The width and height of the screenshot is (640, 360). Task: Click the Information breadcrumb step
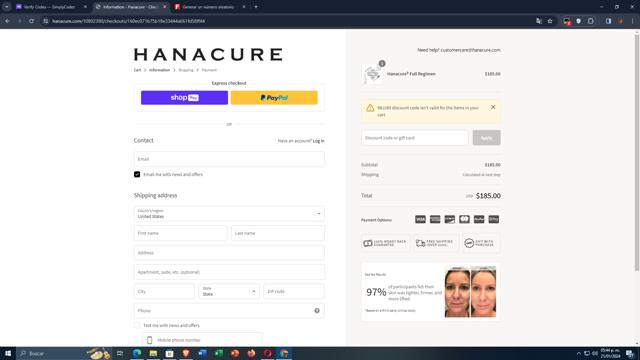click(x=159, y=70)
